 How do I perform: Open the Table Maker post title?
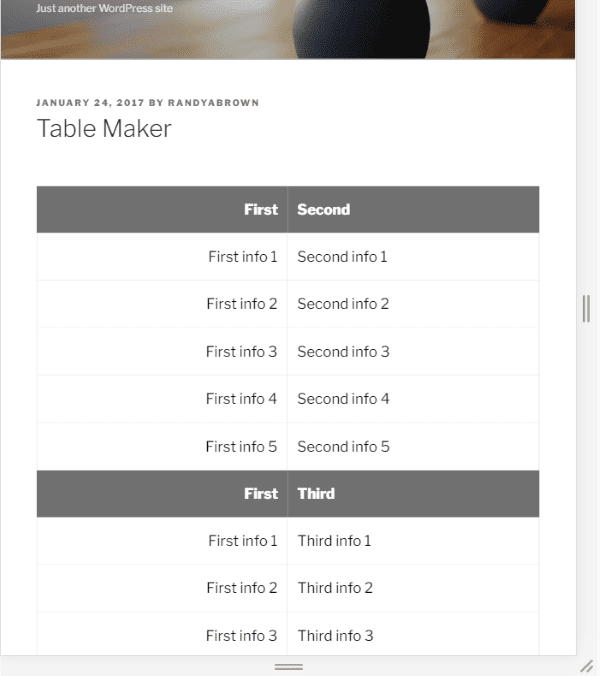point(104,128)
